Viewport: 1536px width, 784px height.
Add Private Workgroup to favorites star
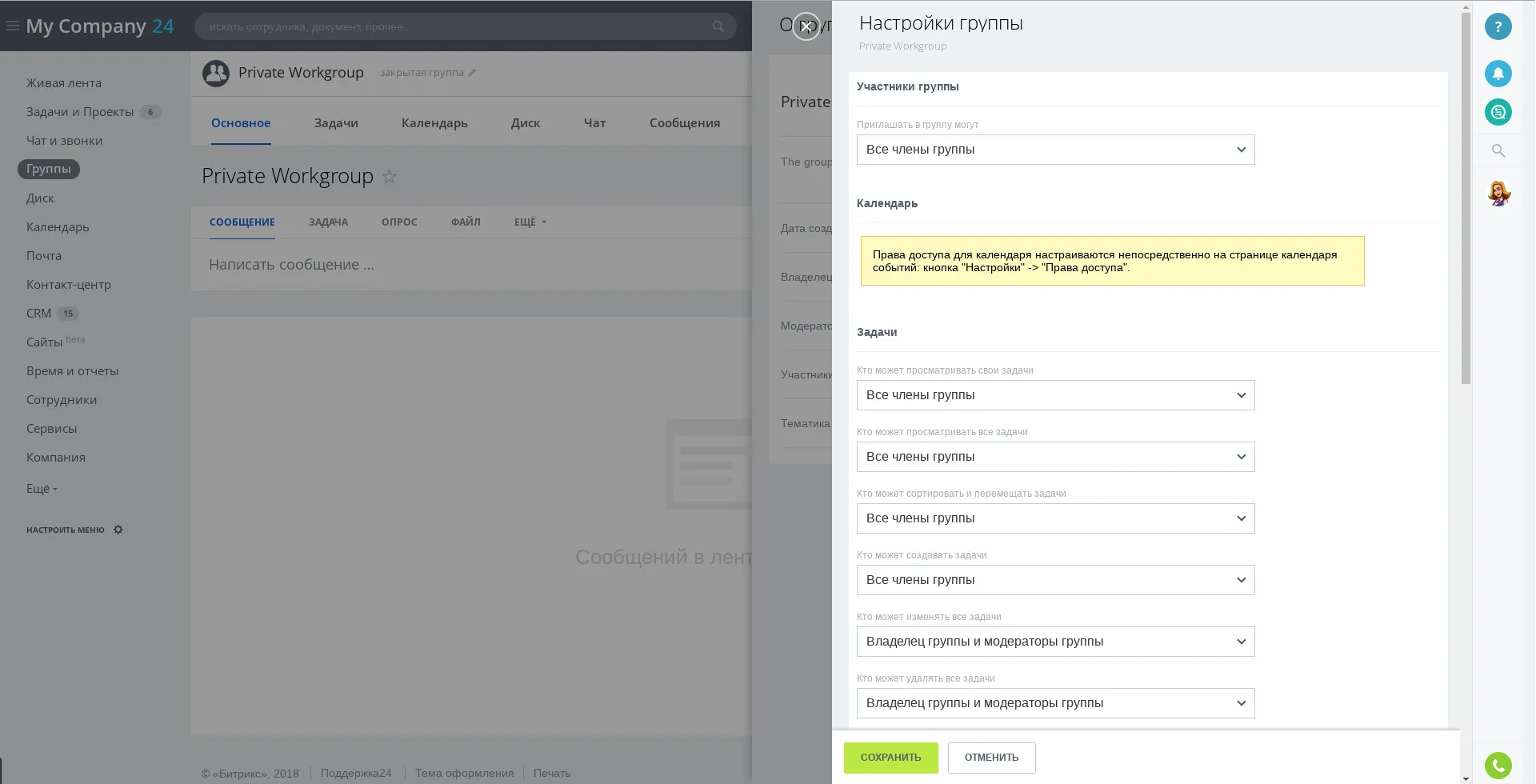pos(390,177)
